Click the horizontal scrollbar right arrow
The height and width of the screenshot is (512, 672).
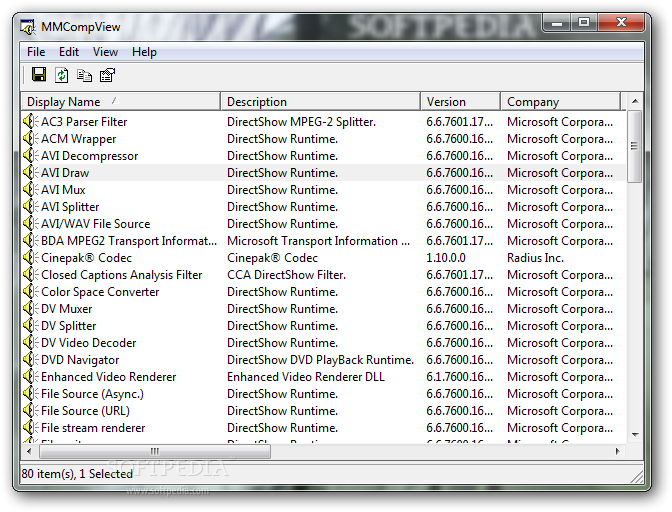[x=618, y=451]
